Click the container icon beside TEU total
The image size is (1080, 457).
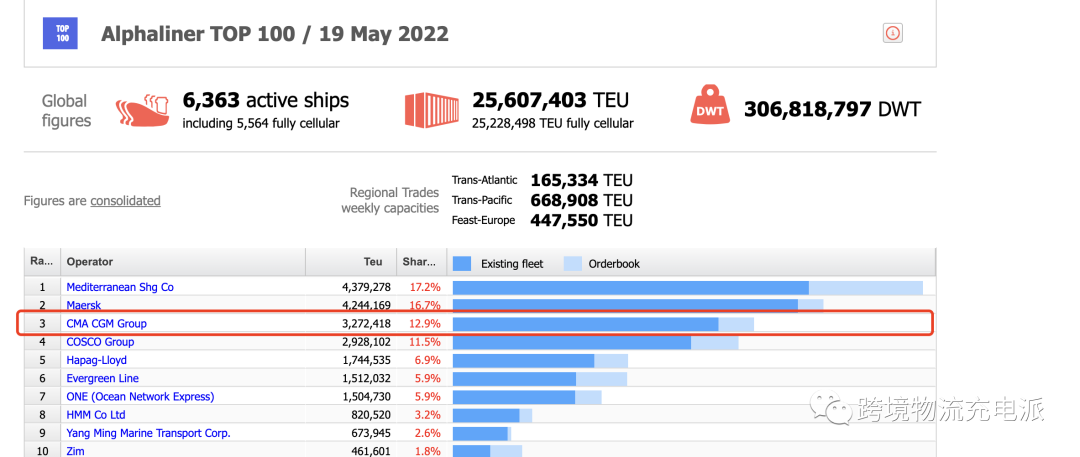(x=430, y=109)
